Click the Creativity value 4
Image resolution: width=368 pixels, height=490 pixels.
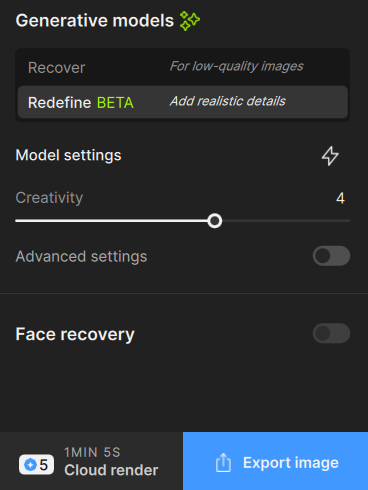[x=340, y=198]
